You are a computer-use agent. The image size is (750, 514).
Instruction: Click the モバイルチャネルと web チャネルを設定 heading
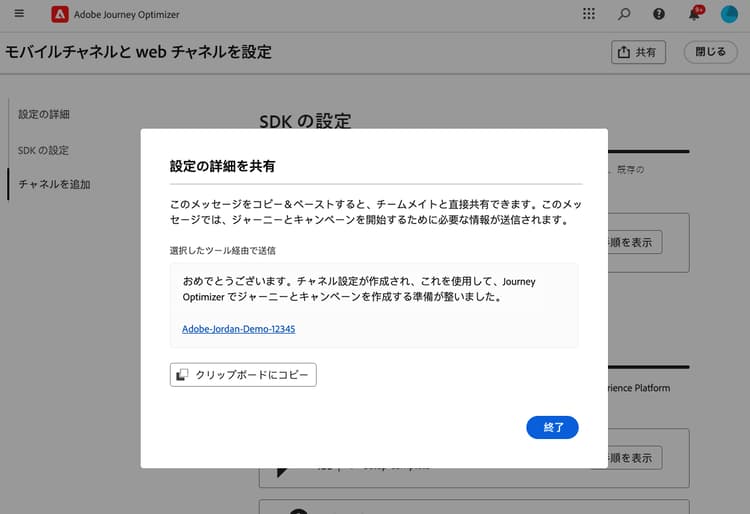[x=139, y=52]
